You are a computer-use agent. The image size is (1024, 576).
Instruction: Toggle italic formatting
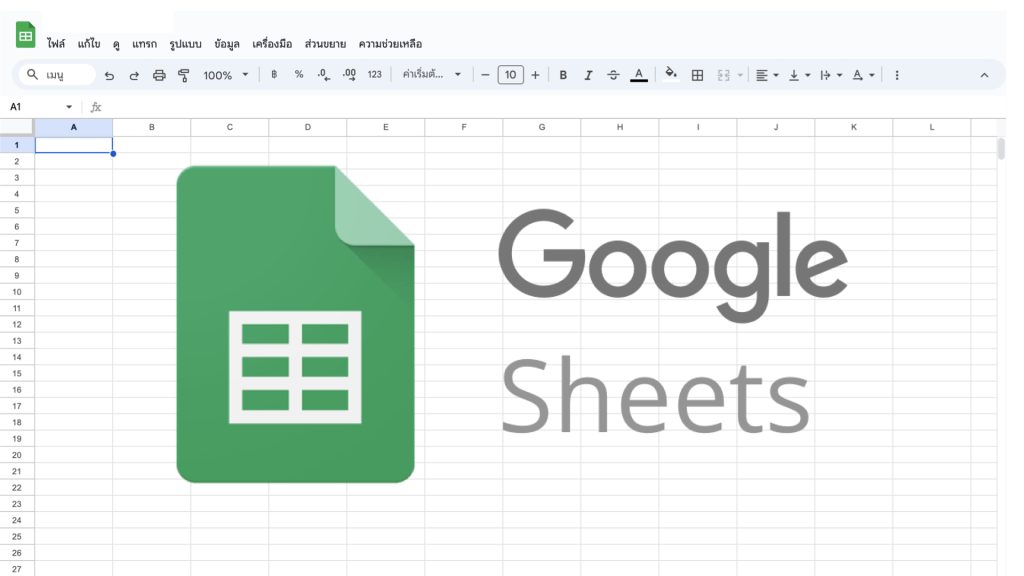tap(588, 75)
